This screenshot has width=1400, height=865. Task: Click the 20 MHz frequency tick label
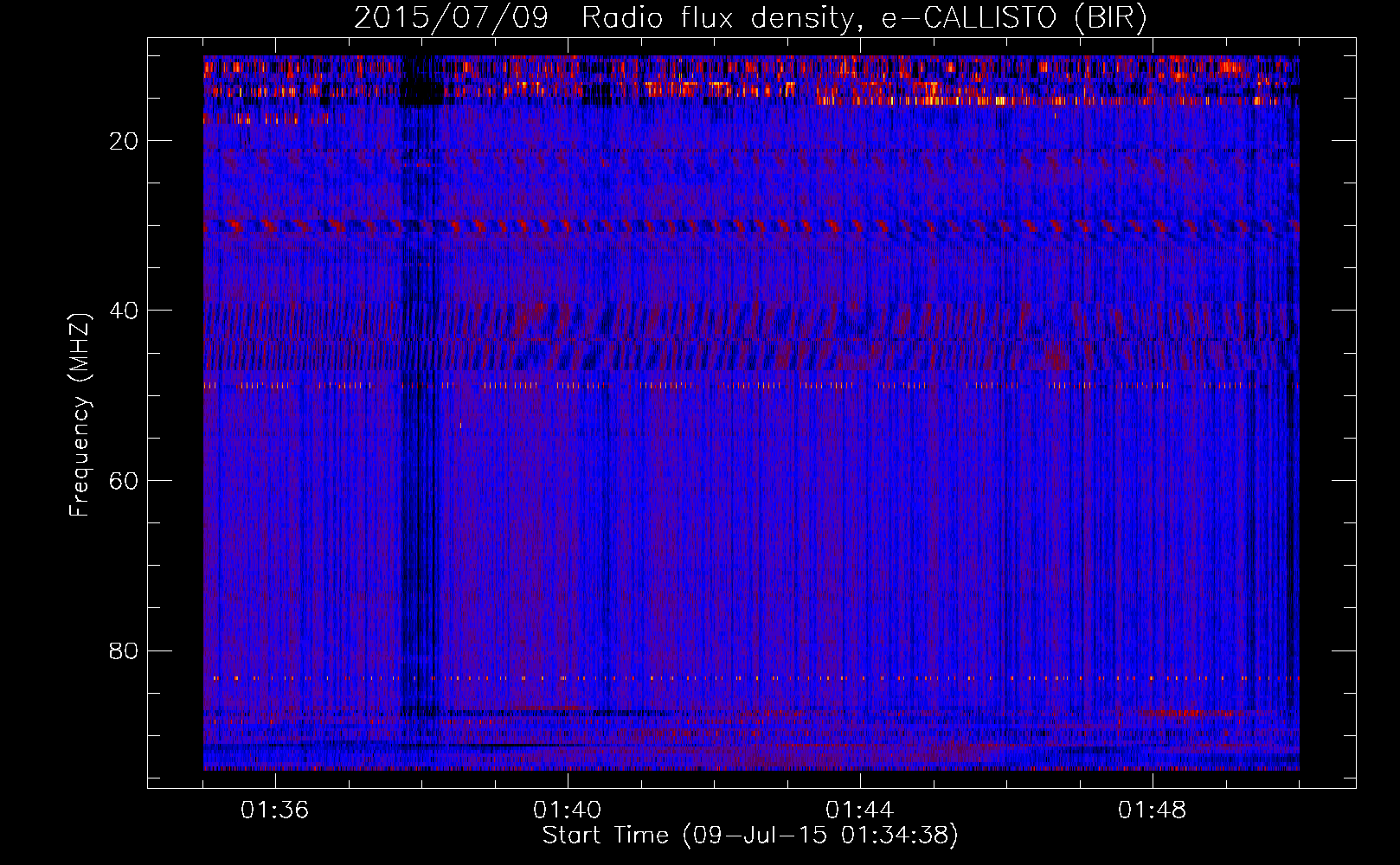tap(124, 141)
